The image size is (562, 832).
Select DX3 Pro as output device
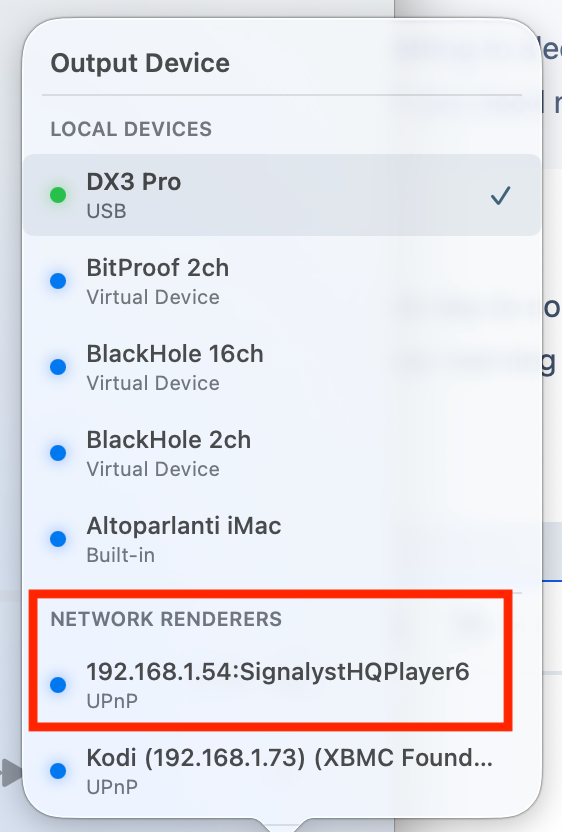[x=282, y=195]
